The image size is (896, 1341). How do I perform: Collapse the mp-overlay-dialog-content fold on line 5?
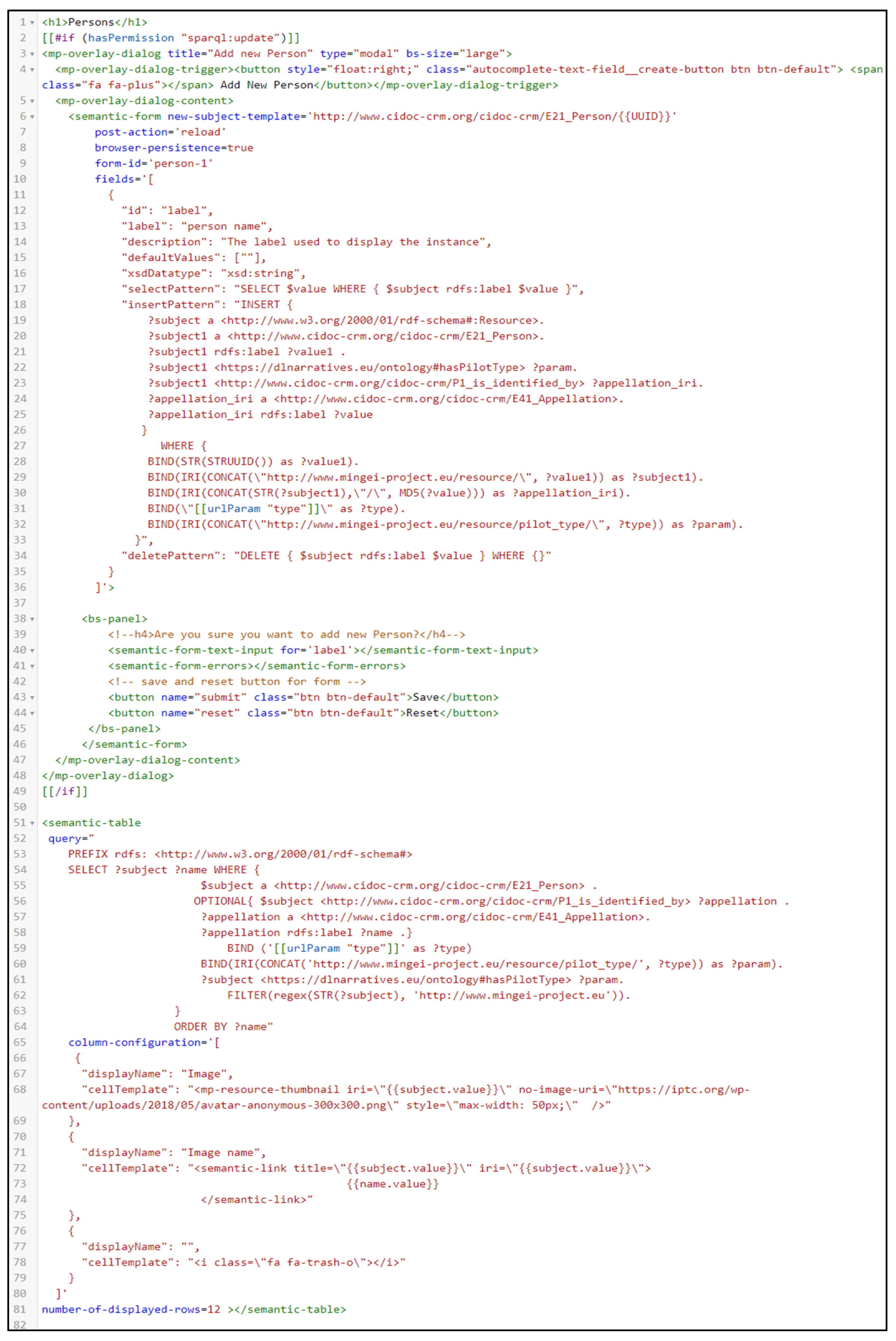coord(32,100)
